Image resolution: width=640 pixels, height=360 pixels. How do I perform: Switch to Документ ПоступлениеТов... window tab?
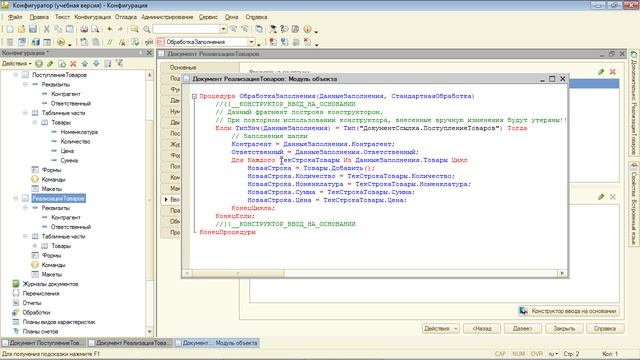43,343
